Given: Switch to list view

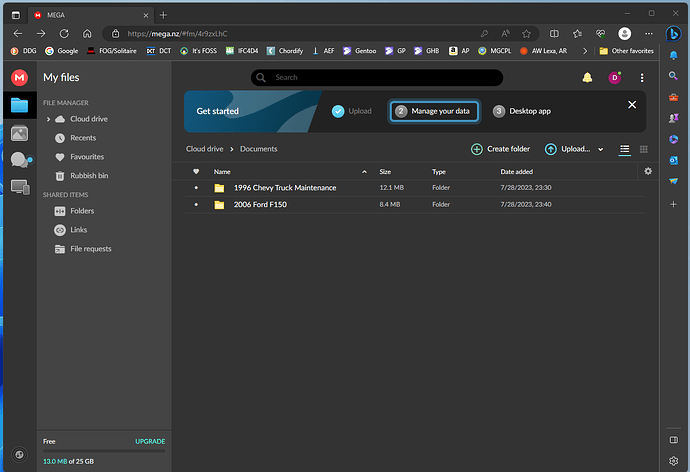Looking at the screenshot, I should point(624,149).
